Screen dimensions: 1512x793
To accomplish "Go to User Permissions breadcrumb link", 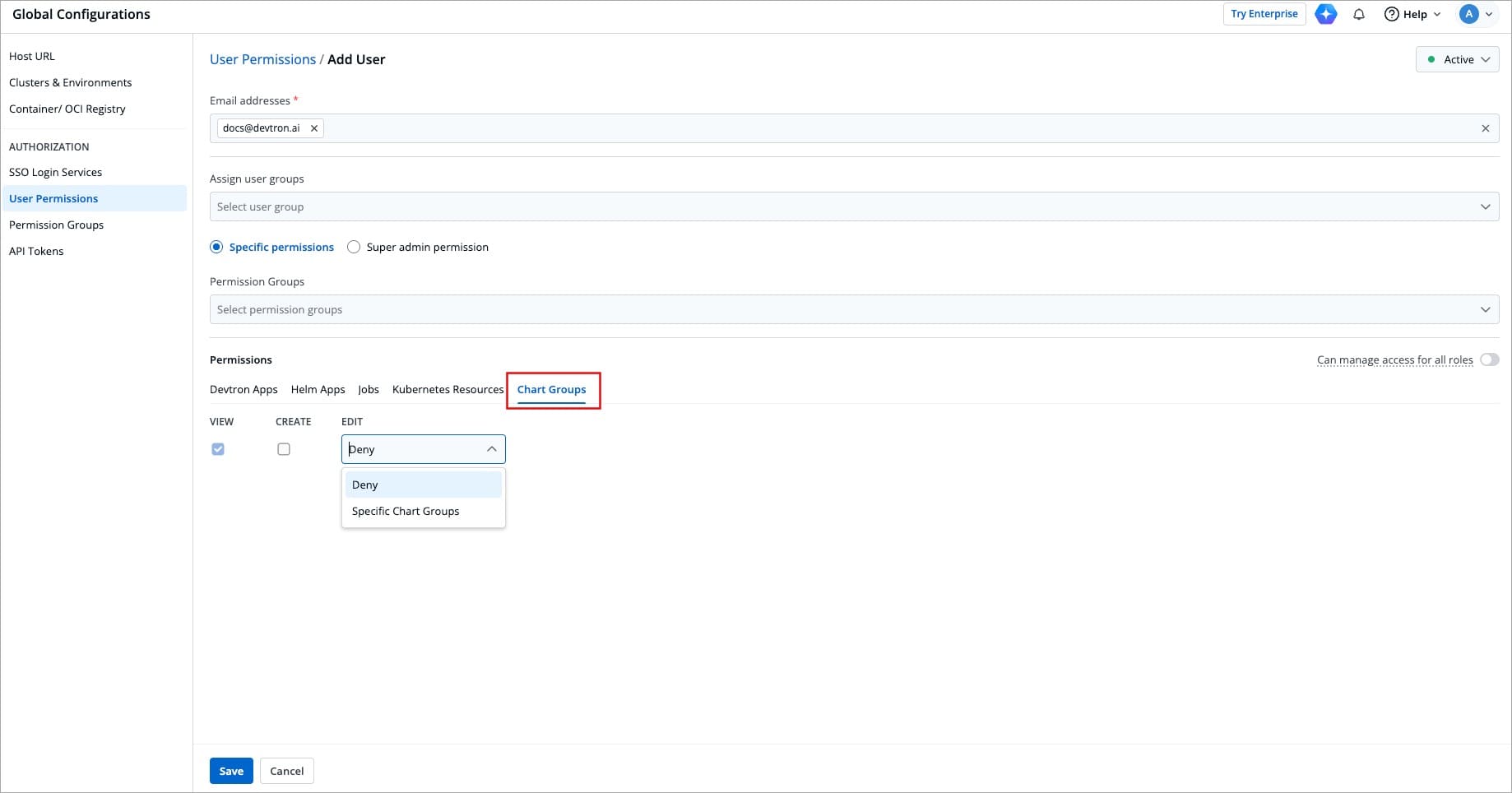I will [x=262, y=59].
